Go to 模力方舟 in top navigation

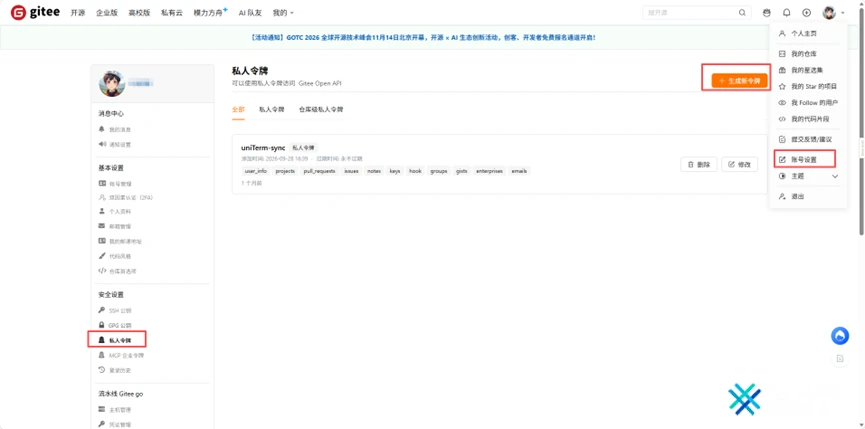tap(210, 13)
